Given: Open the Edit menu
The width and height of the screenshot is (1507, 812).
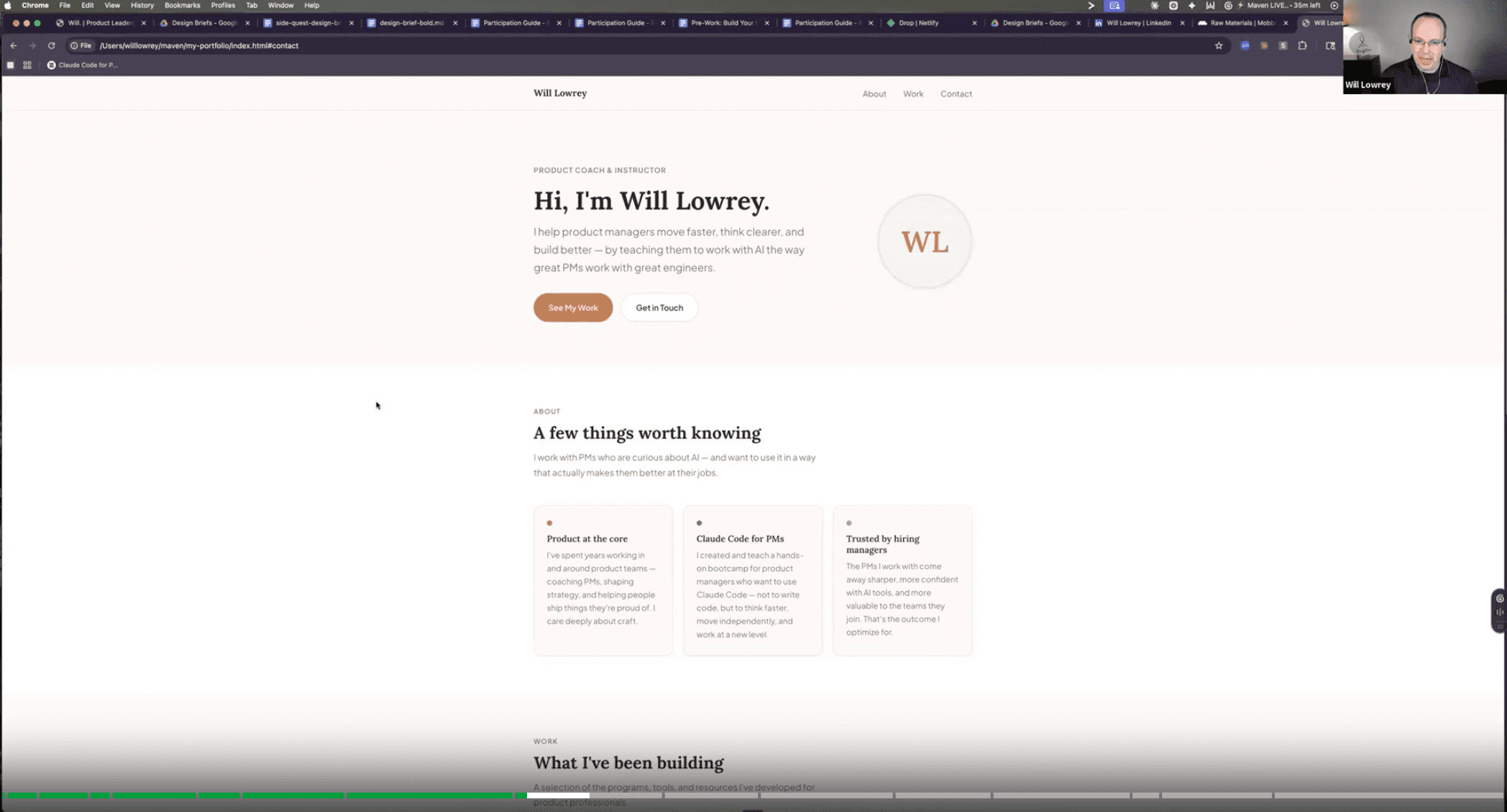Looking at the screenshot, I should 87,5.
